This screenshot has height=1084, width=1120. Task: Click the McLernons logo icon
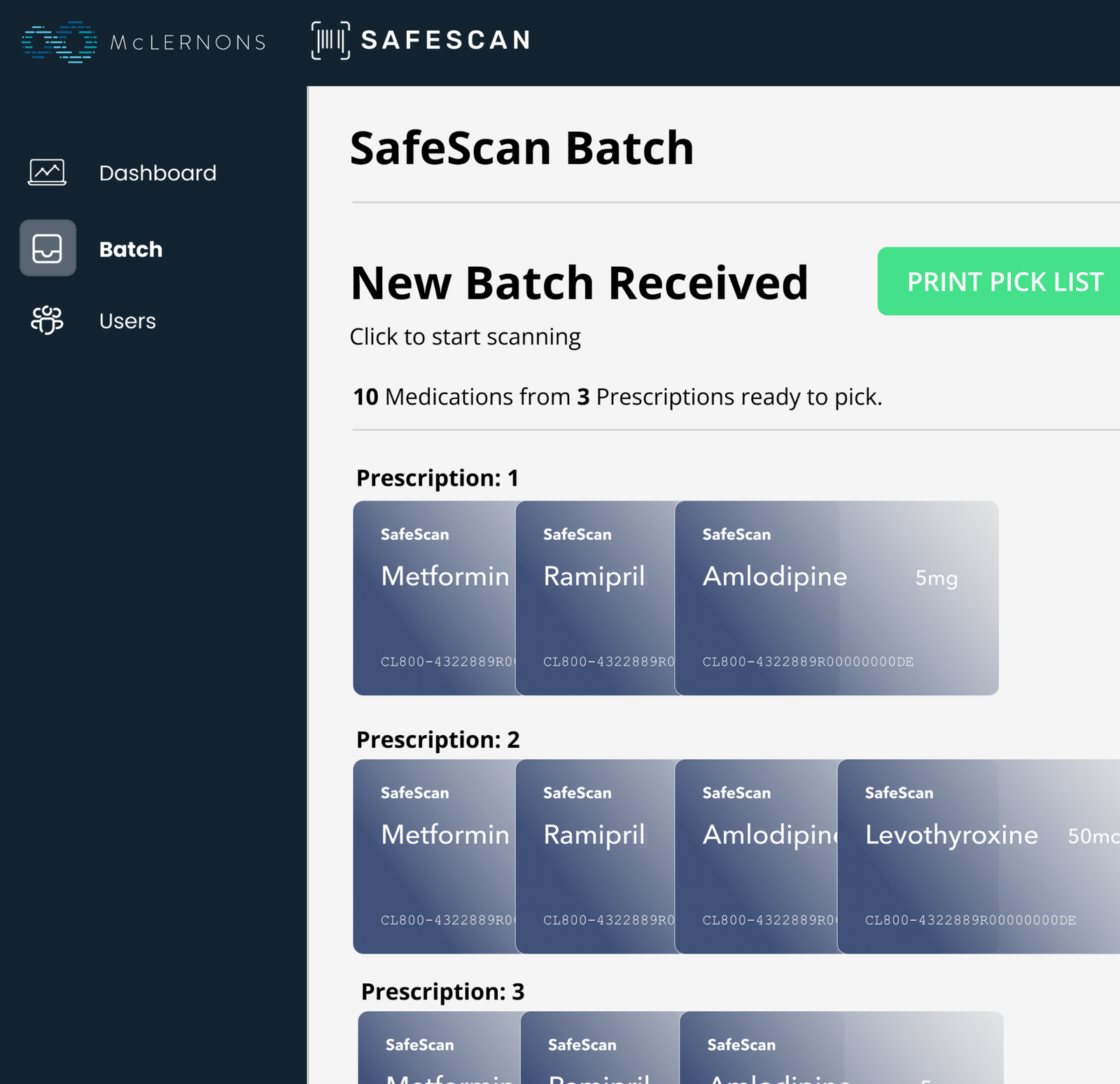tap(59, 42)
